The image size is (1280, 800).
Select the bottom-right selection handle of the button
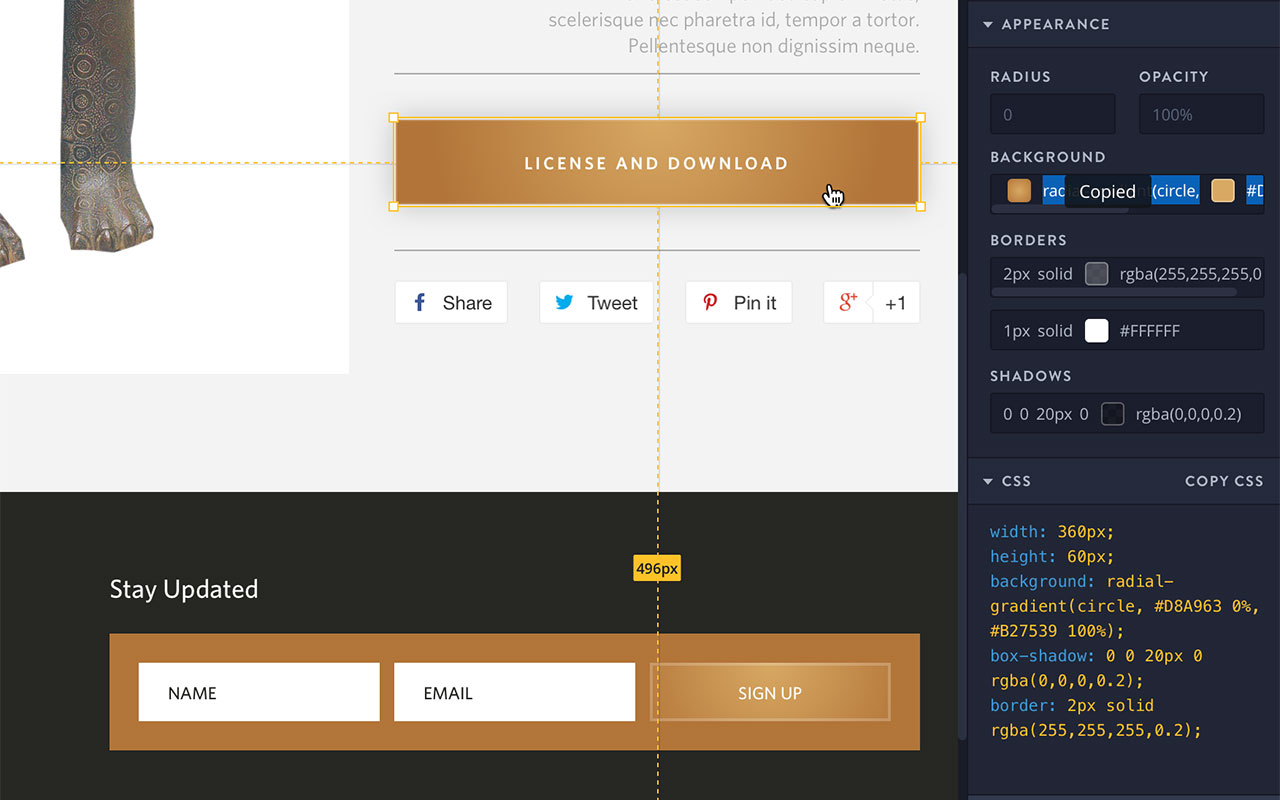[920, 206]
